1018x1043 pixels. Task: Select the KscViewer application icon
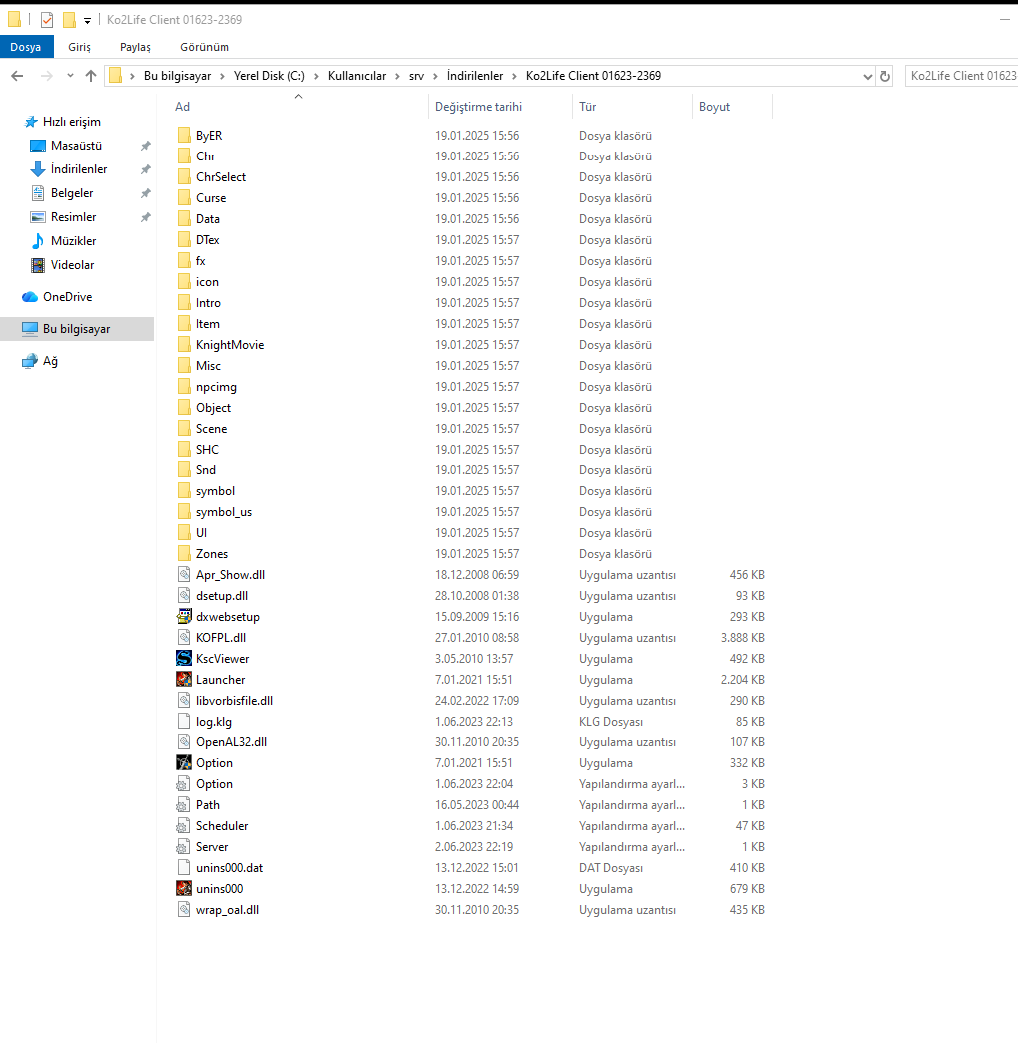[184, 659]
